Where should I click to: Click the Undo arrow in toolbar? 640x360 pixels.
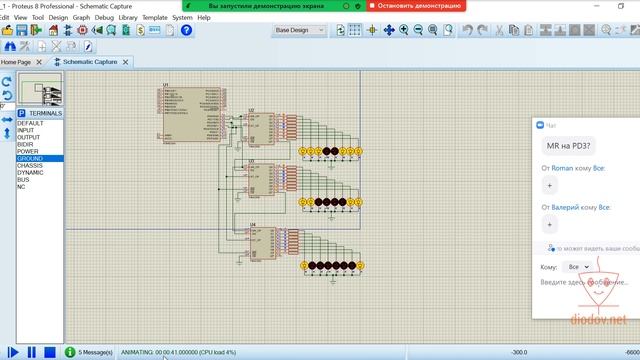[467, 30]
